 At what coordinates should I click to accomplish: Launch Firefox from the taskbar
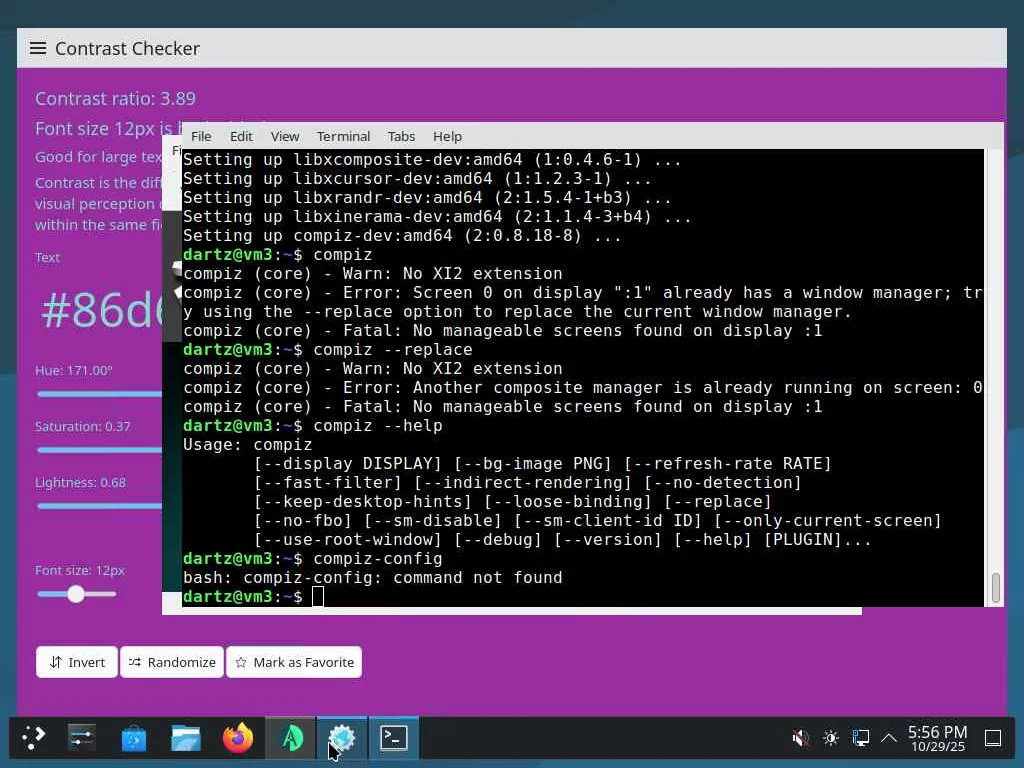238,738
